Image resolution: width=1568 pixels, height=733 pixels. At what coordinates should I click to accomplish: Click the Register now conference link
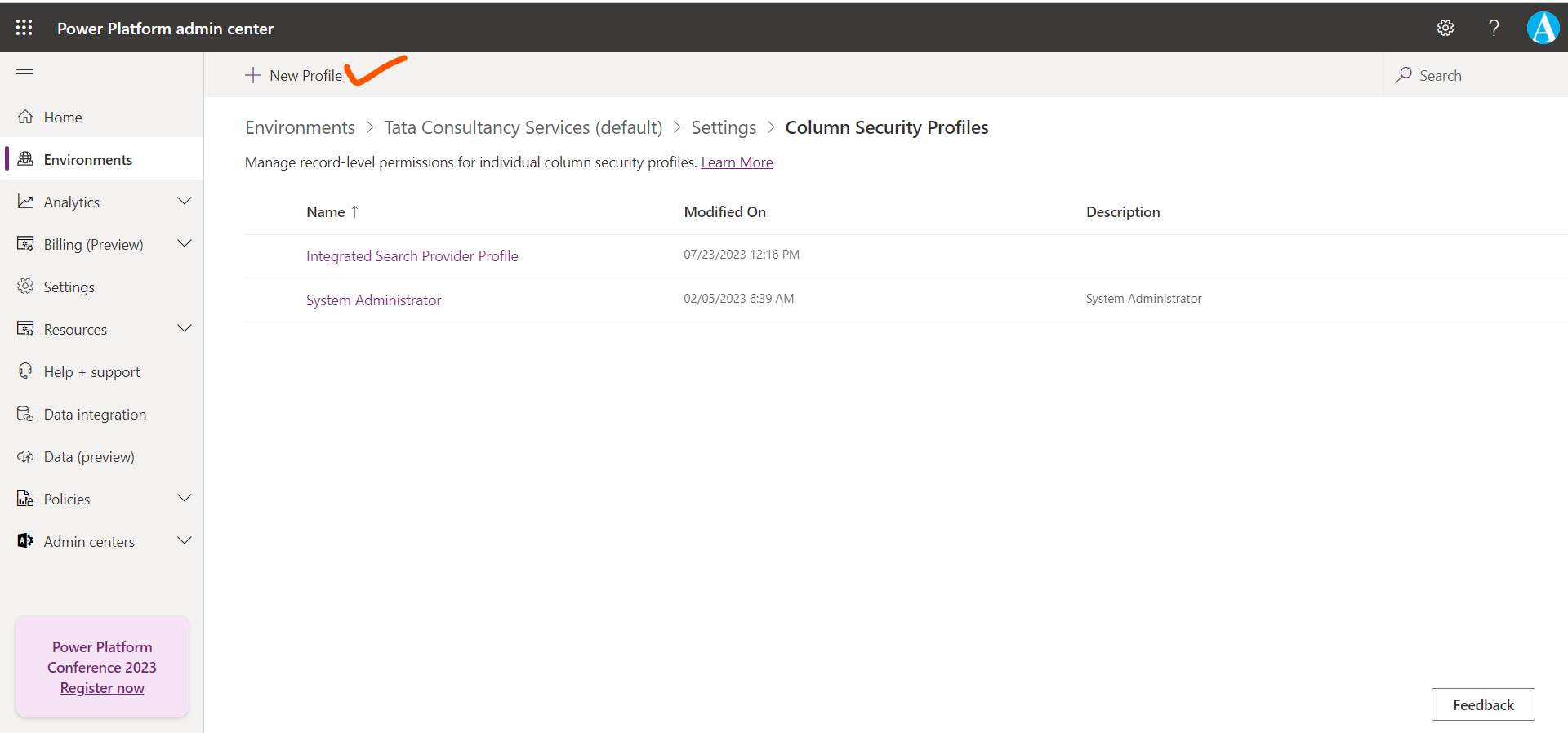tap(102, 688)
